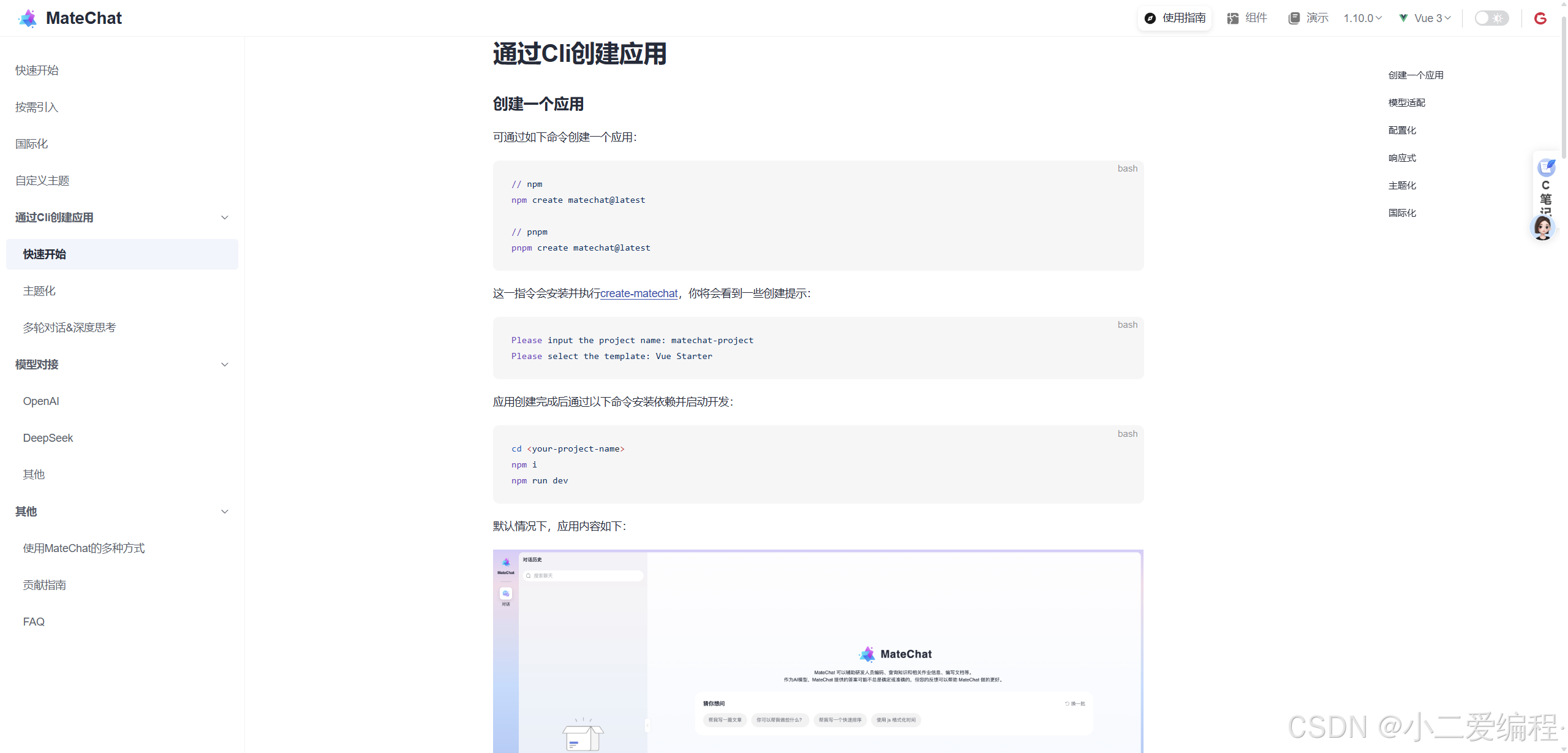Collapse the 模型对接 sidebar section

225,365
